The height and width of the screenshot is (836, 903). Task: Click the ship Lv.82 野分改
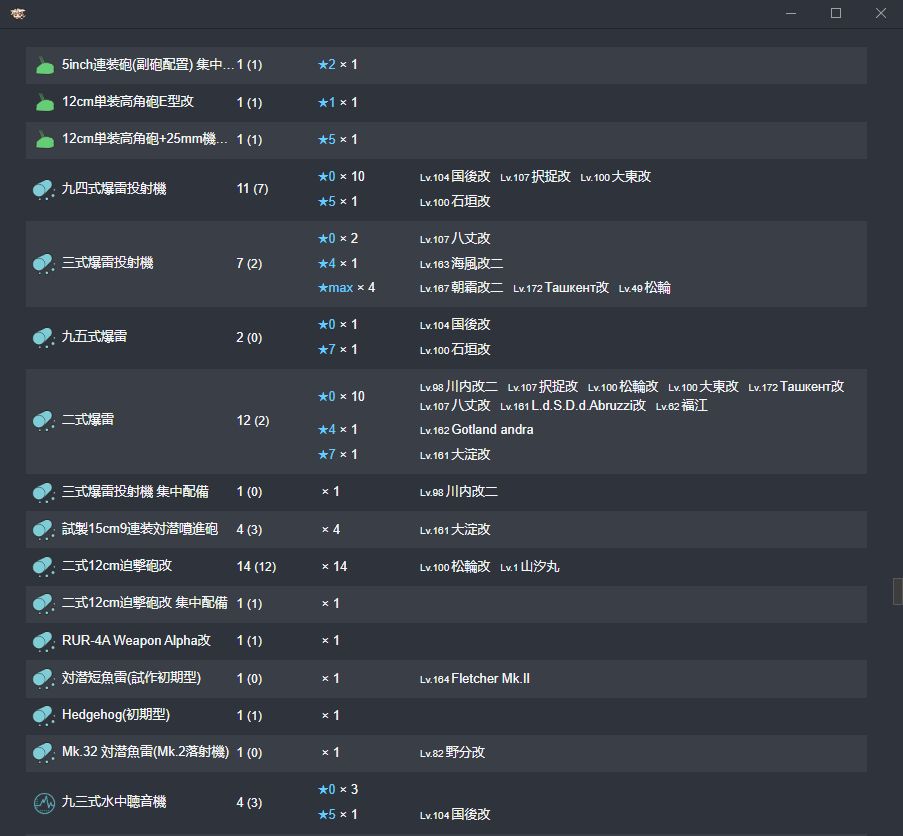(453, 753)
